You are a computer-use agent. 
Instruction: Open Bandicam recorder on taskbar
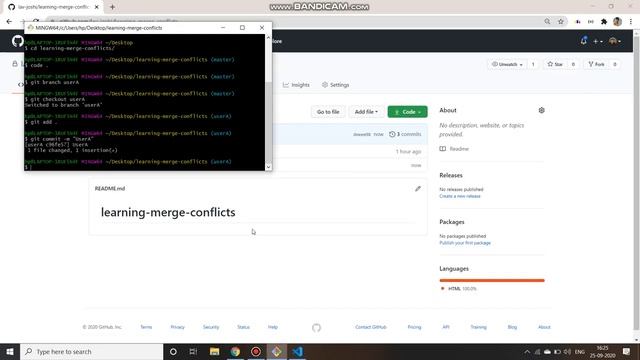pos(256,351)
